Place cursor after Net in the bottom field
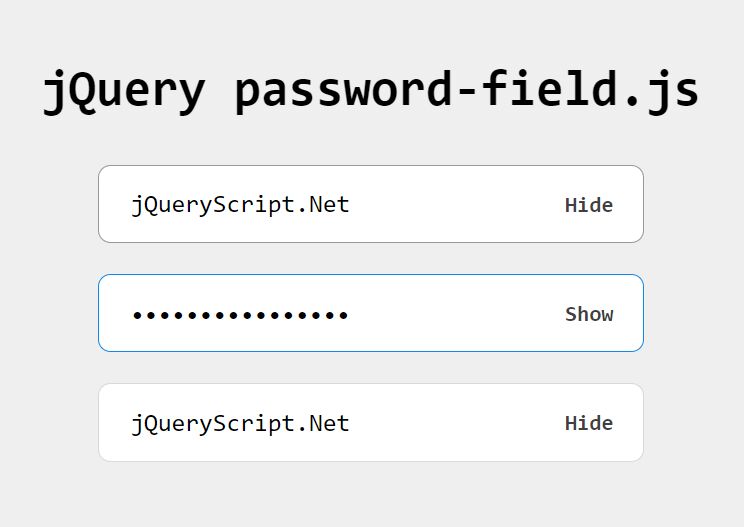Image resolution: width=744 pixels, height=527 pixels. click(x=351, y=424)
